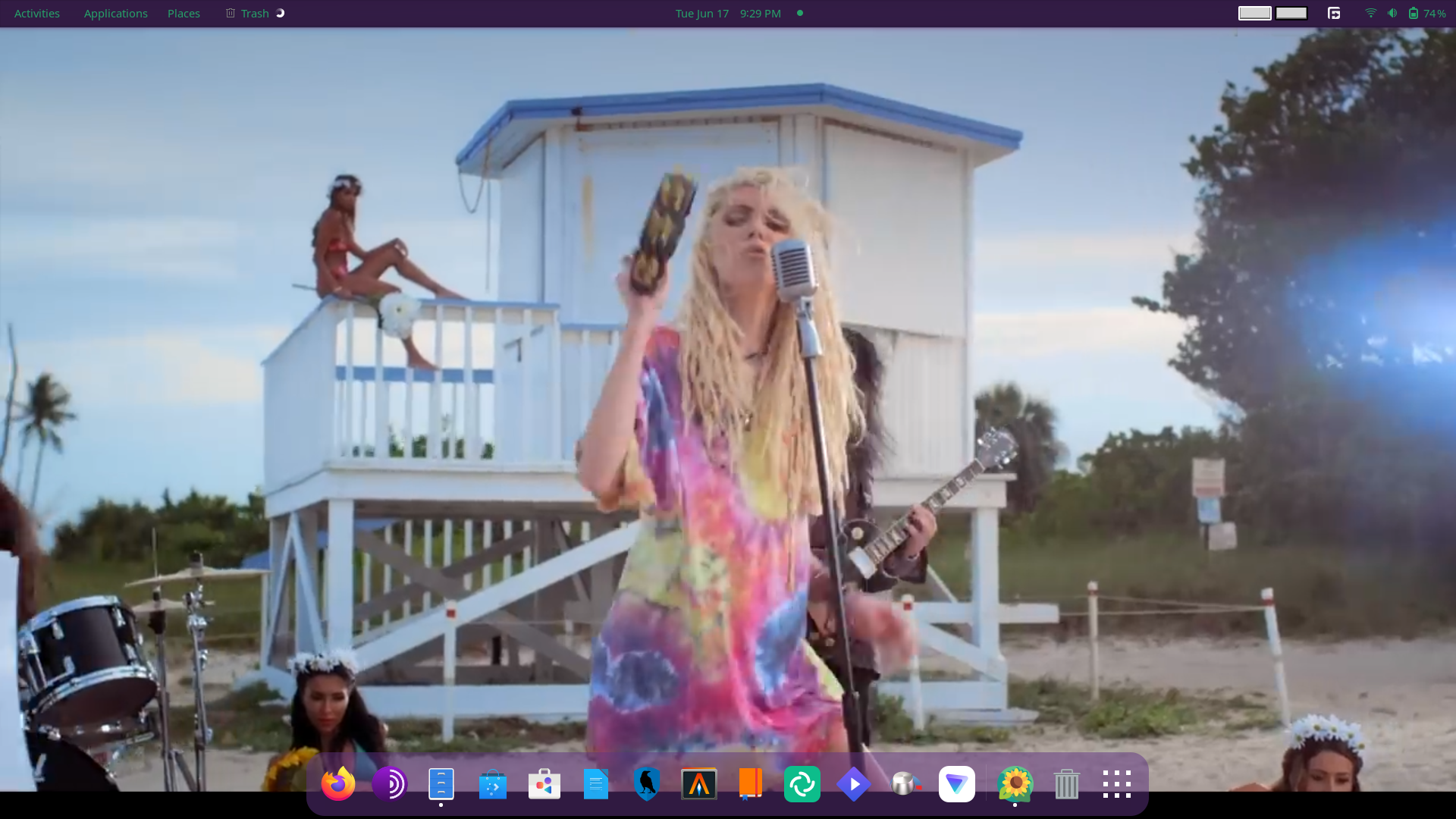Launch the green Element chat icon
1456x819 pixels.
coord(802,784)
